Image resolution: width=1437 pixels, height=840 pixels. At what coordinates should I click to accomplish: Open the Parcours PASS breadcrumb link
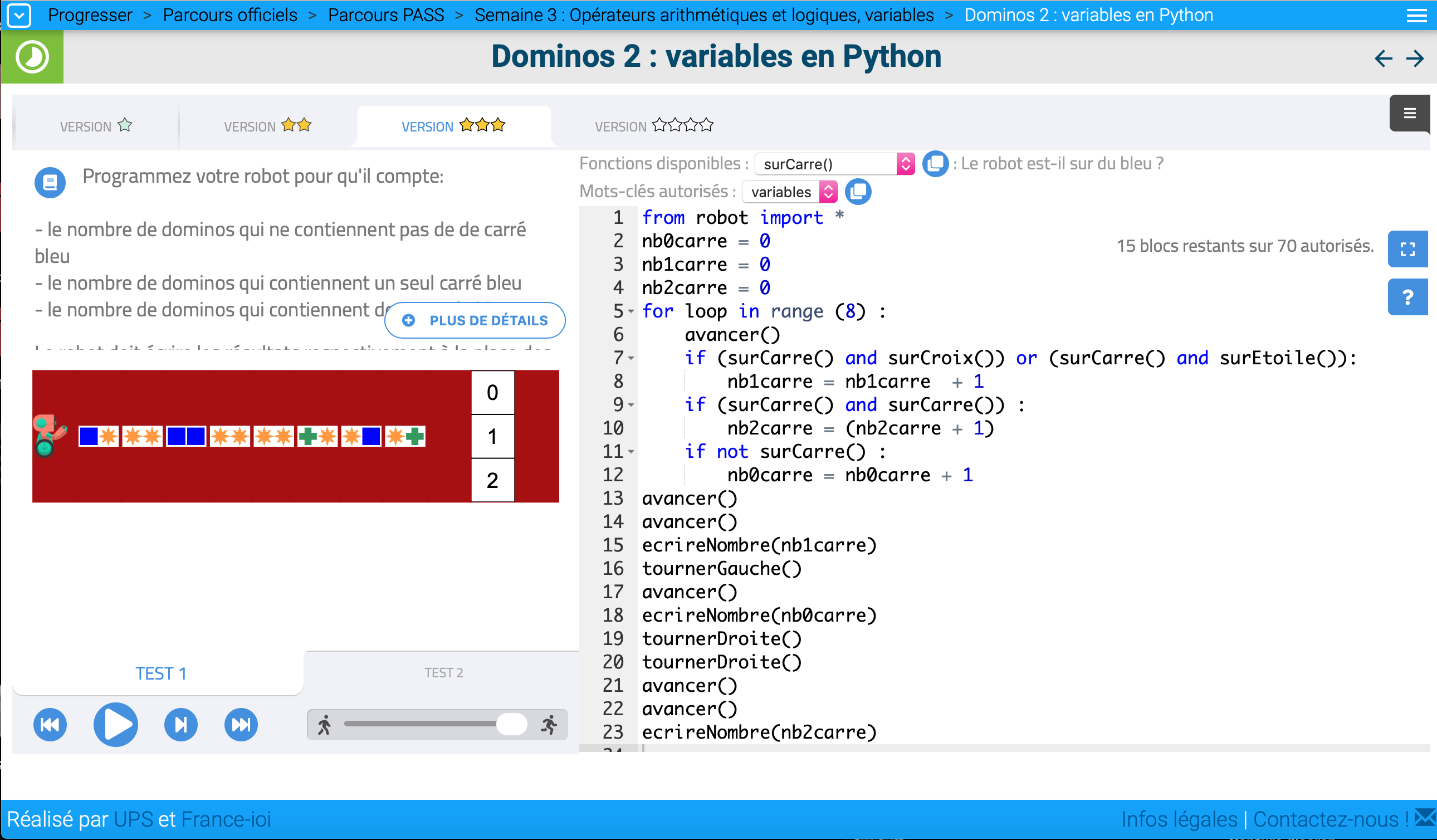[x=385, y=15]
